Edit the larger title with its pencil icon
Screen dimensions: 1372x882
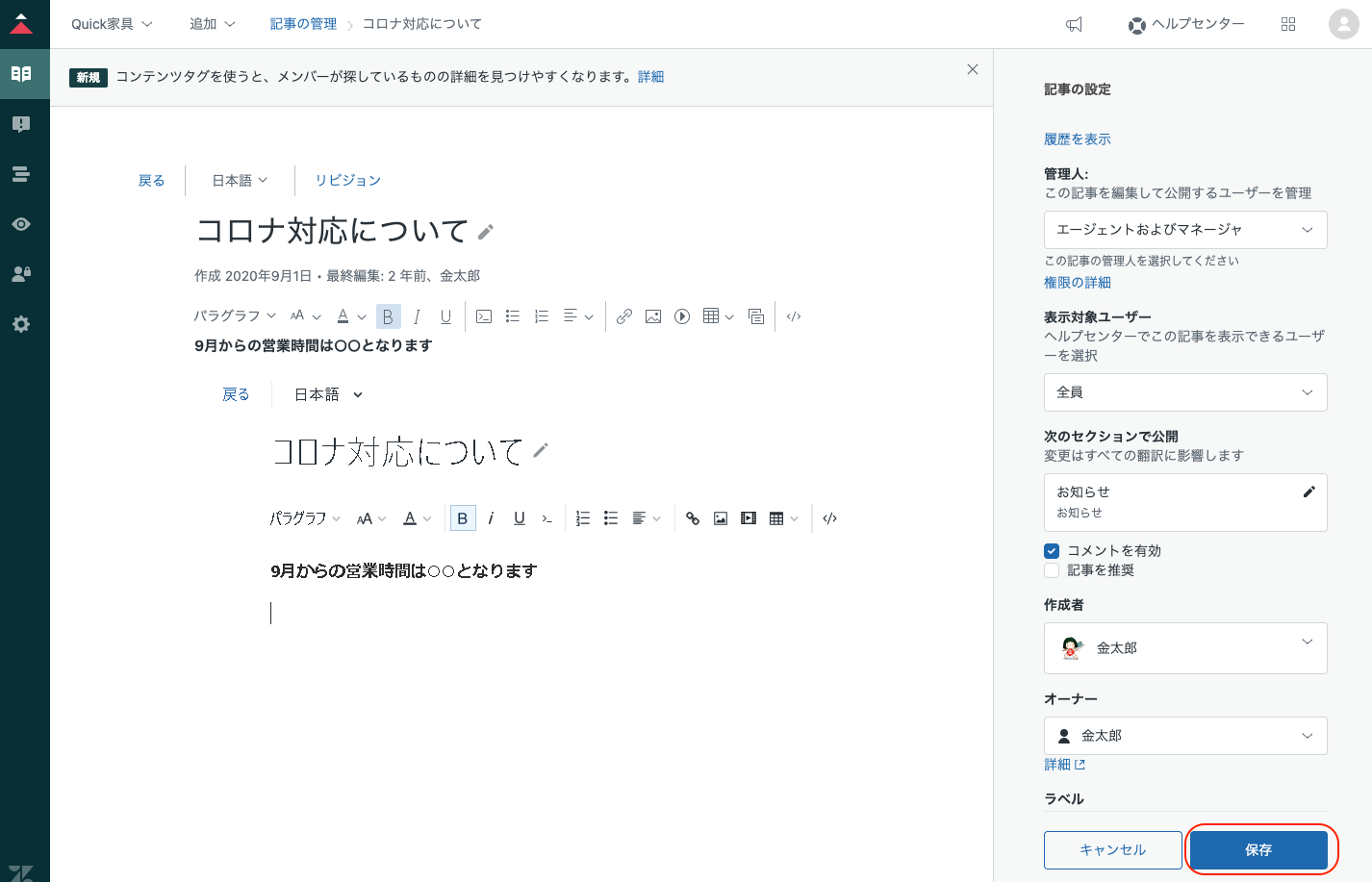[486, 232]
